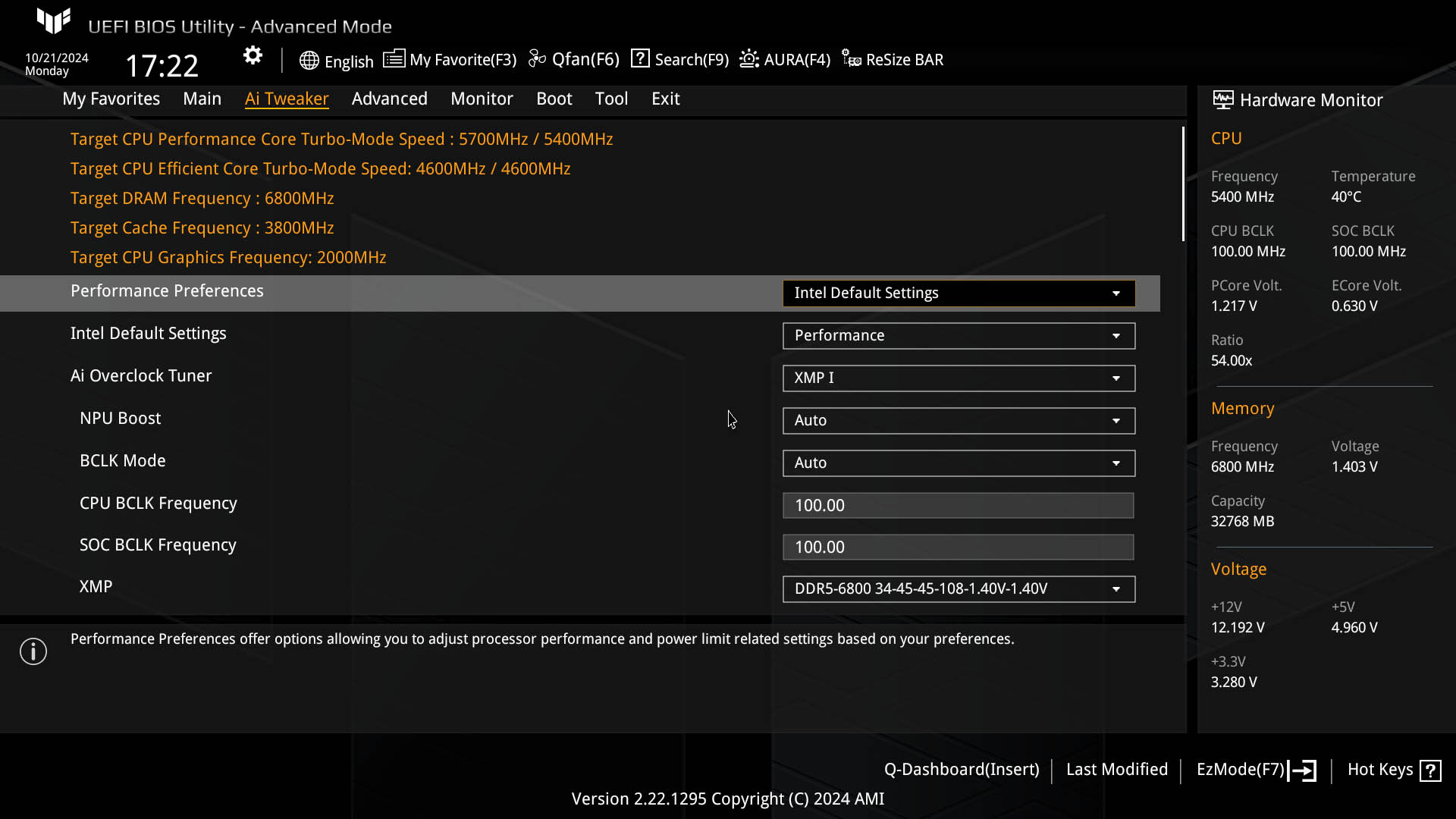Click the CPU BCLK Frequency input field
Screen dimensions: 1456x819
click(959, 506)
